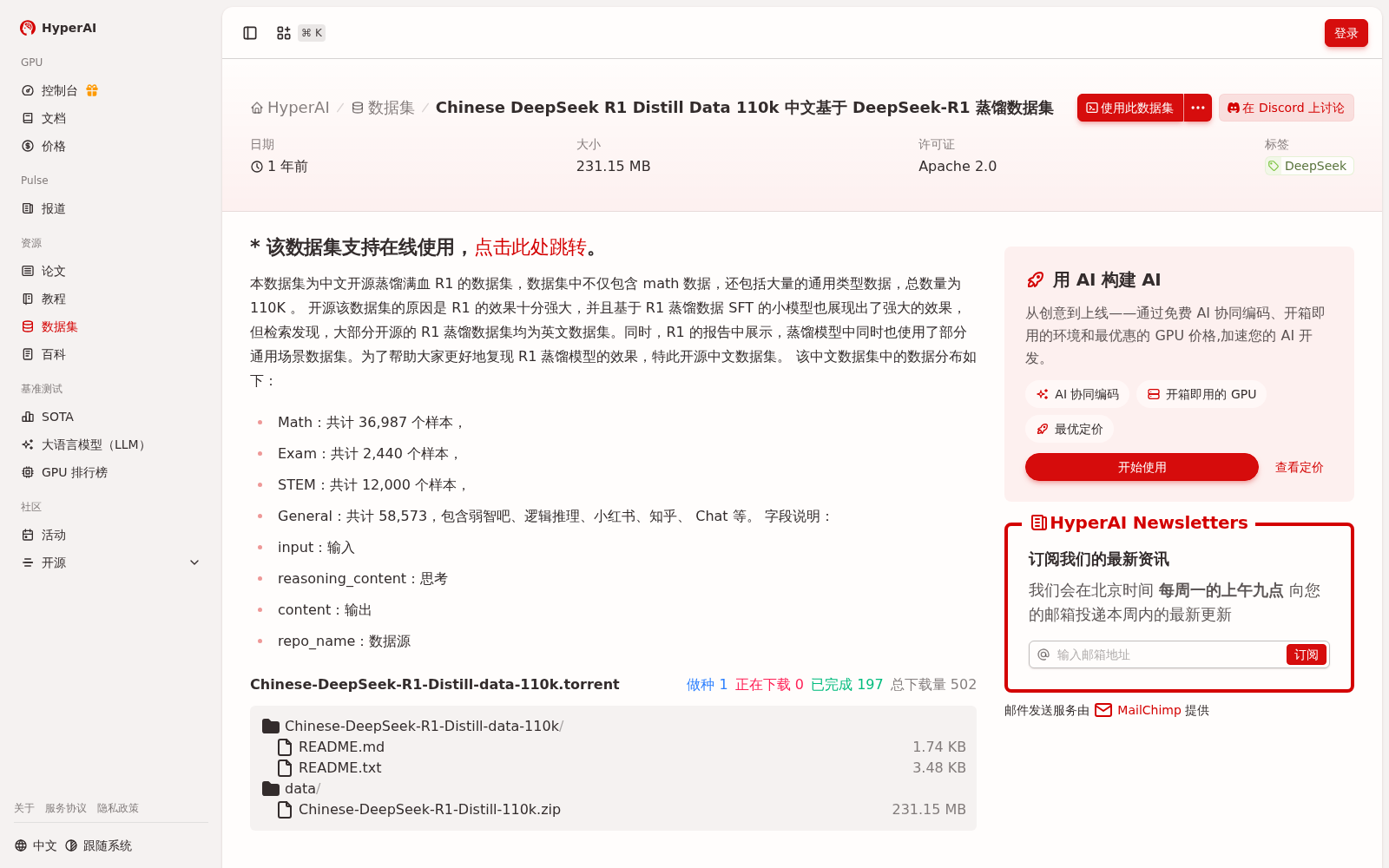Toggle the sidebar panel icon
Screen dimensions: 1389x868
(250, 33)
